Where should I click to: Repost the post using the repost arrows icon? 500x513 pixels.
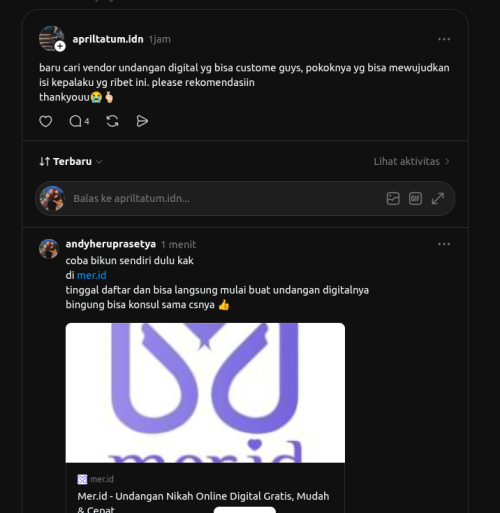pyautogui.click(x=112, y=121)
